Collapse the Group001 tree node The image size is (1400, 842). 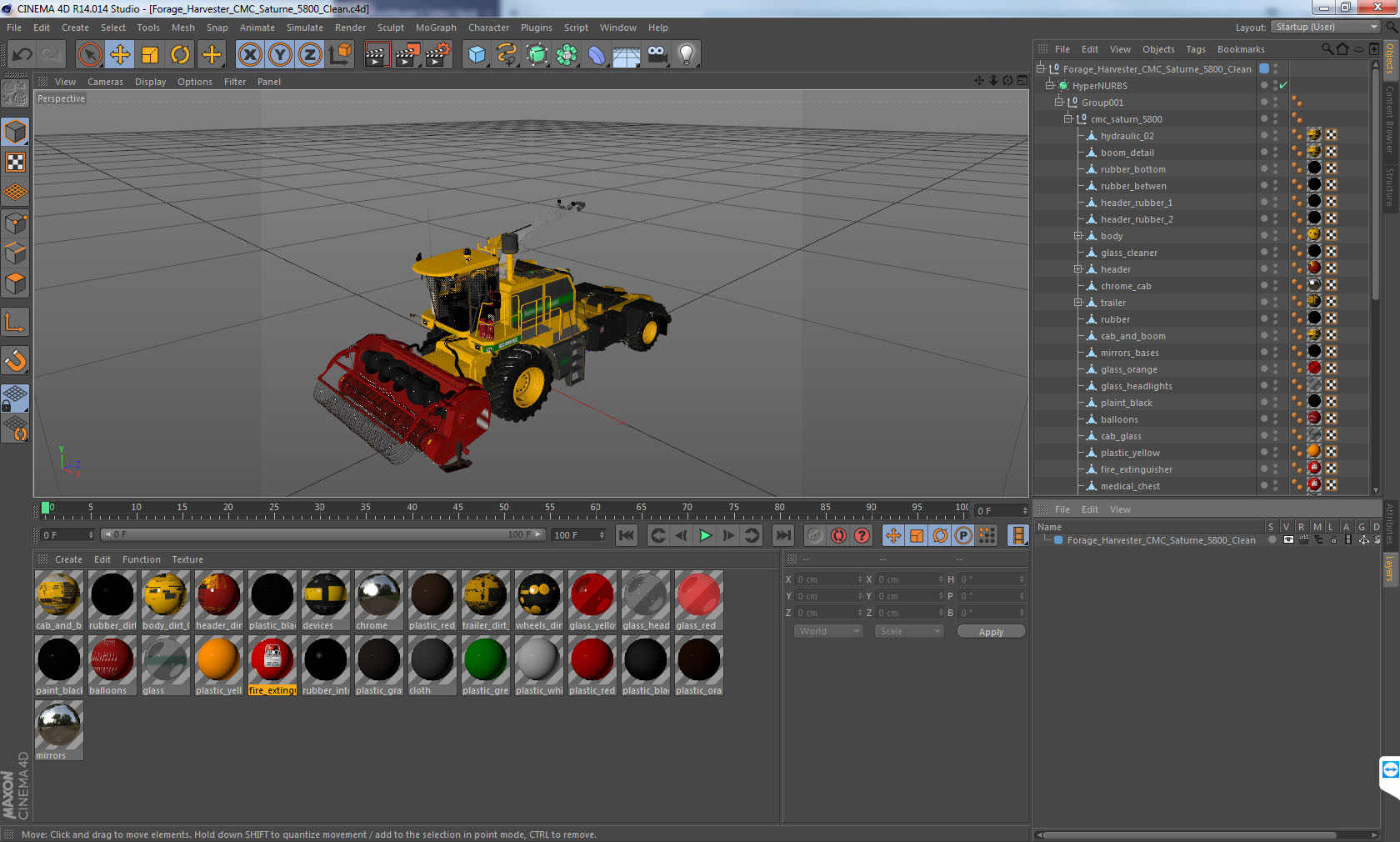point(1059,102)
